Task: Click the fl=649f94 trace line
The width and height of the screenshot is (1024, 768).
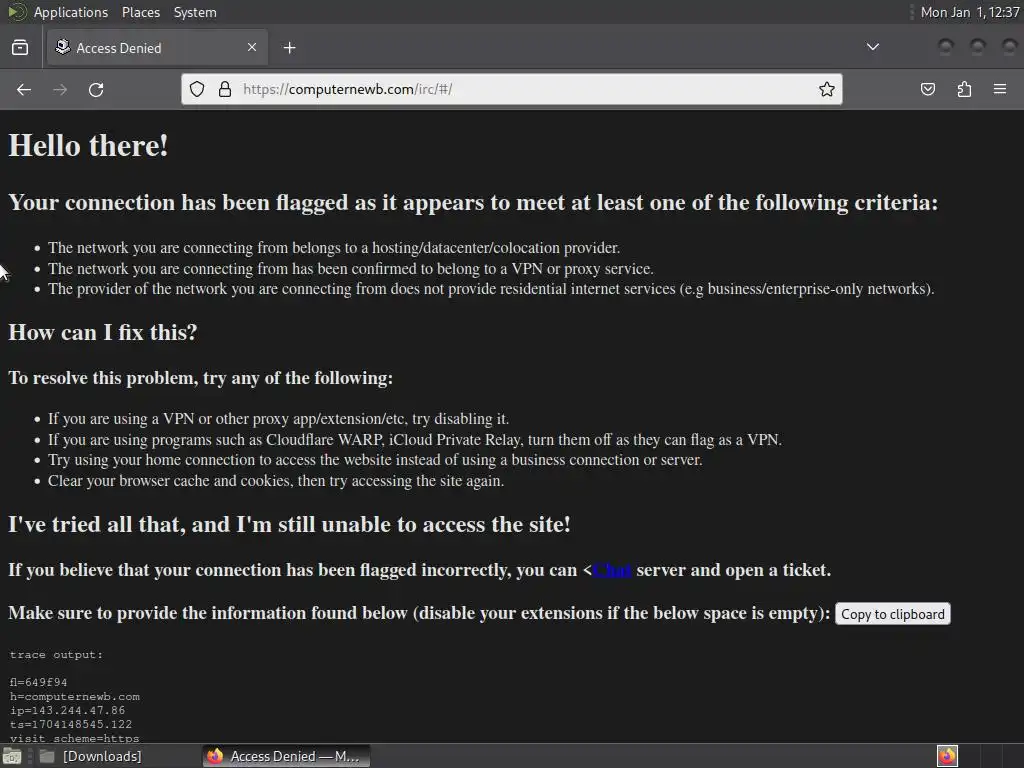Action: point(38,682)
